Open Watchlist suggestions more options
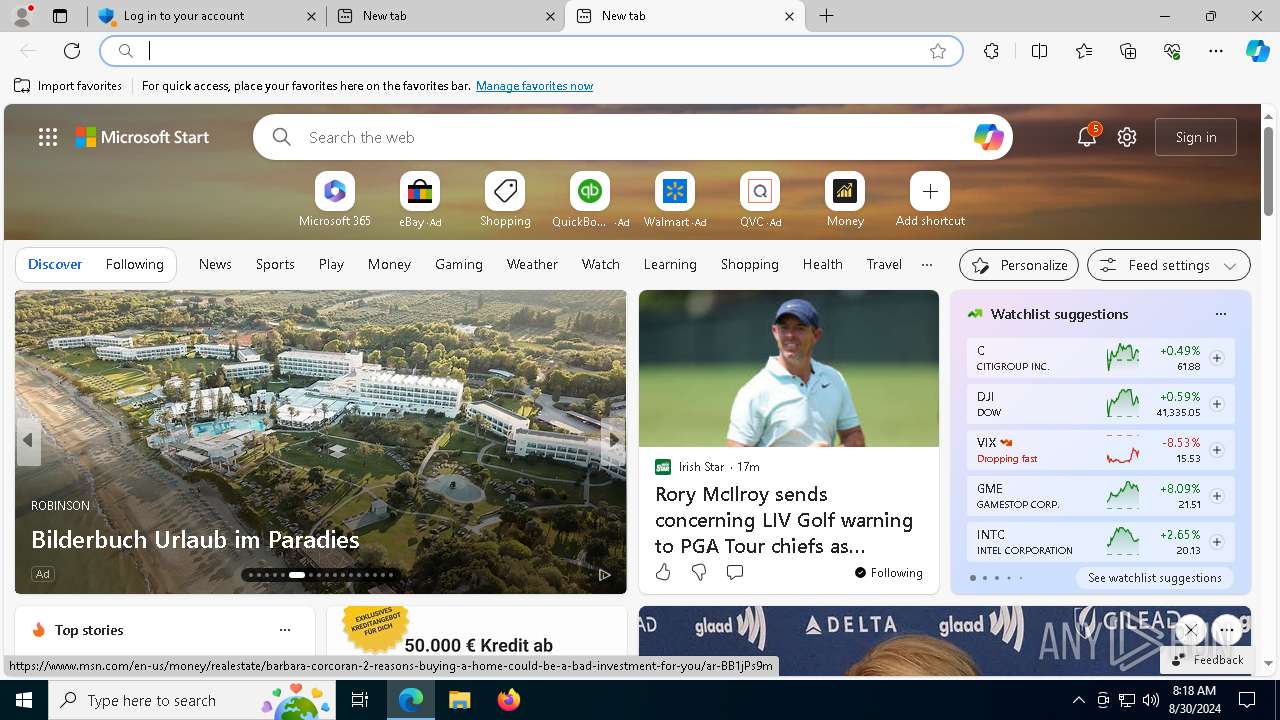 pyautogui.click(x=1220, y=314)
